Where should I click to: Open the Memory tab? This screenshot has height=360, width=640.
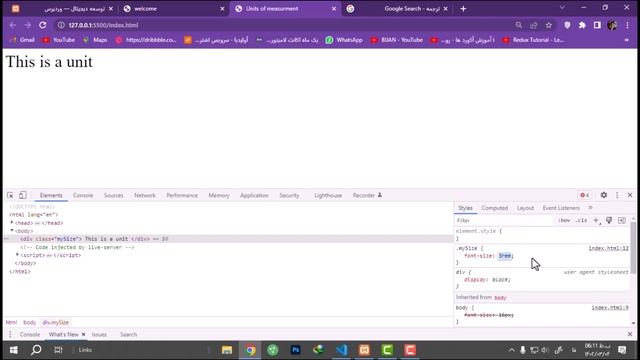[219, 196]
